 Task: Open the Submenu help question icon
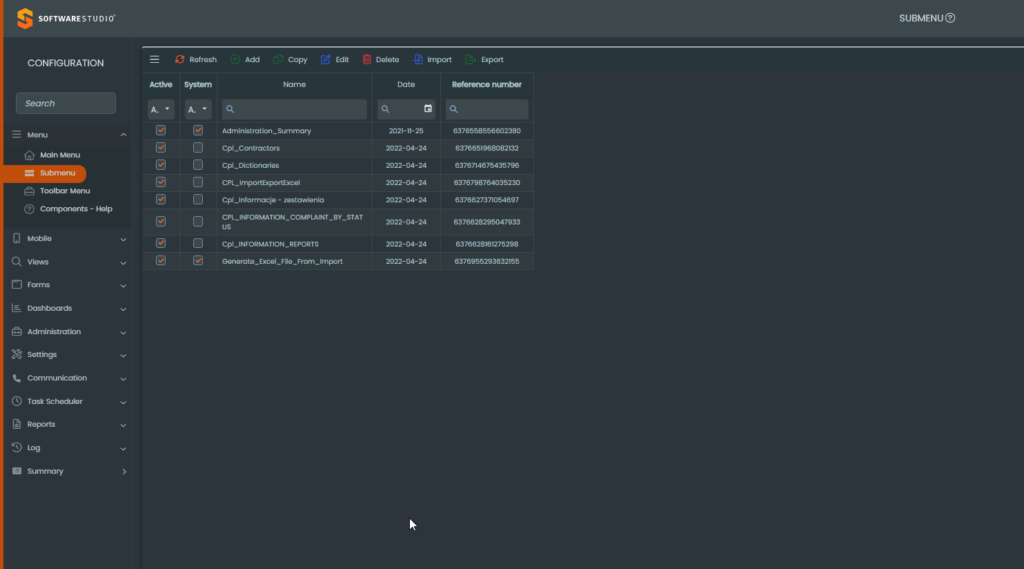click(950, 18)
